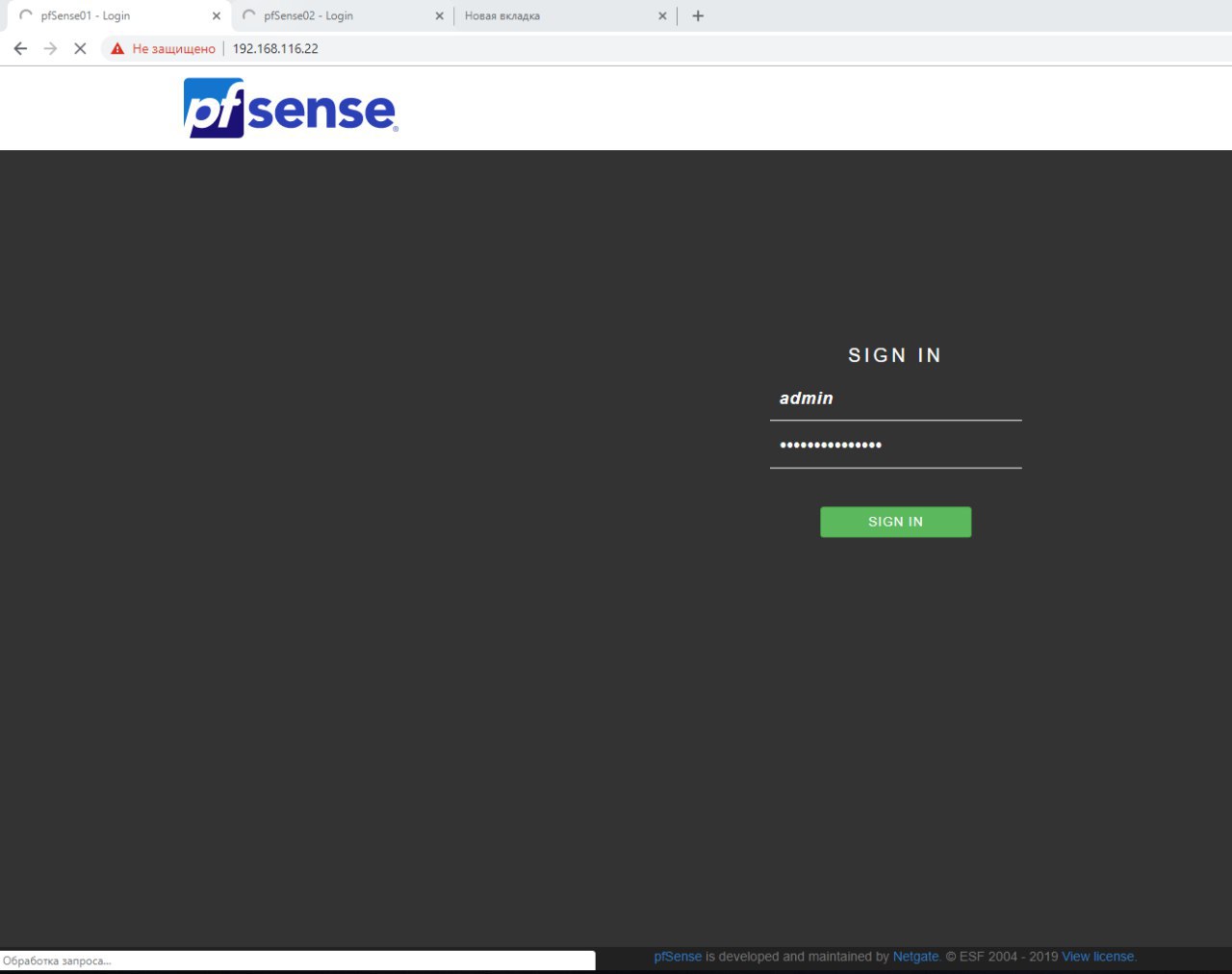The width and height of the screenshot is (1232, 974).
Task: Close the pfSense01 - Login tab
Action: coord(216,15)
